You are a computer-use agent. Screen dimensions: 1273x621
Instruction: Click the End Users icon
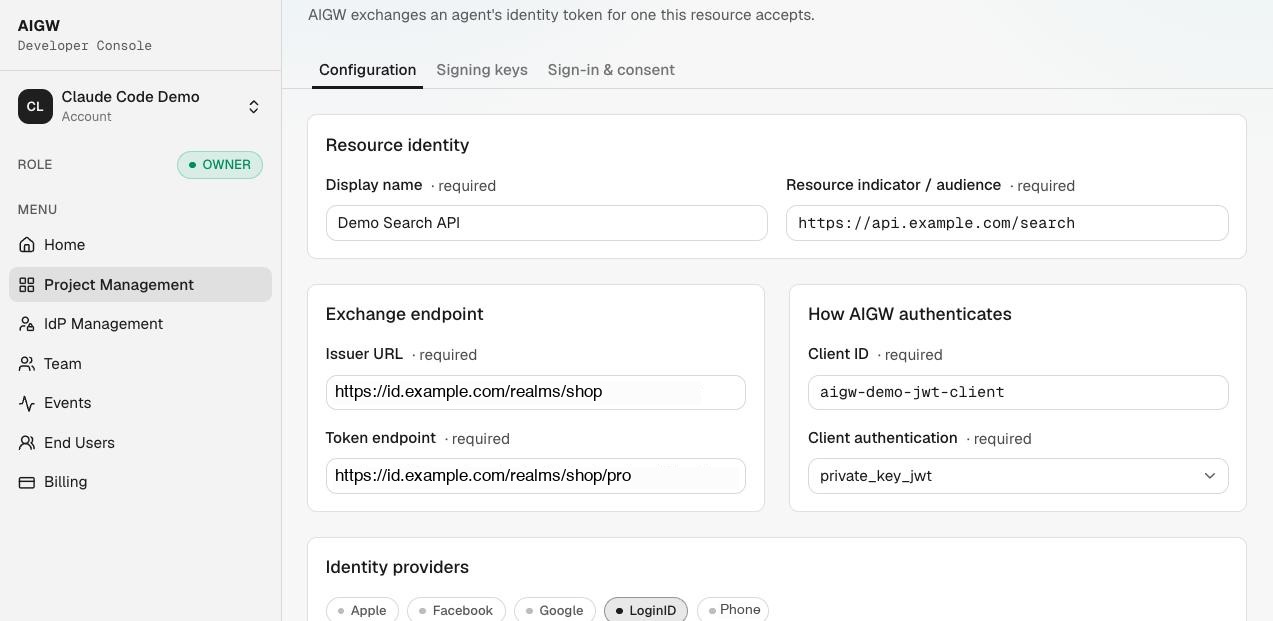[x=27, y=443]
